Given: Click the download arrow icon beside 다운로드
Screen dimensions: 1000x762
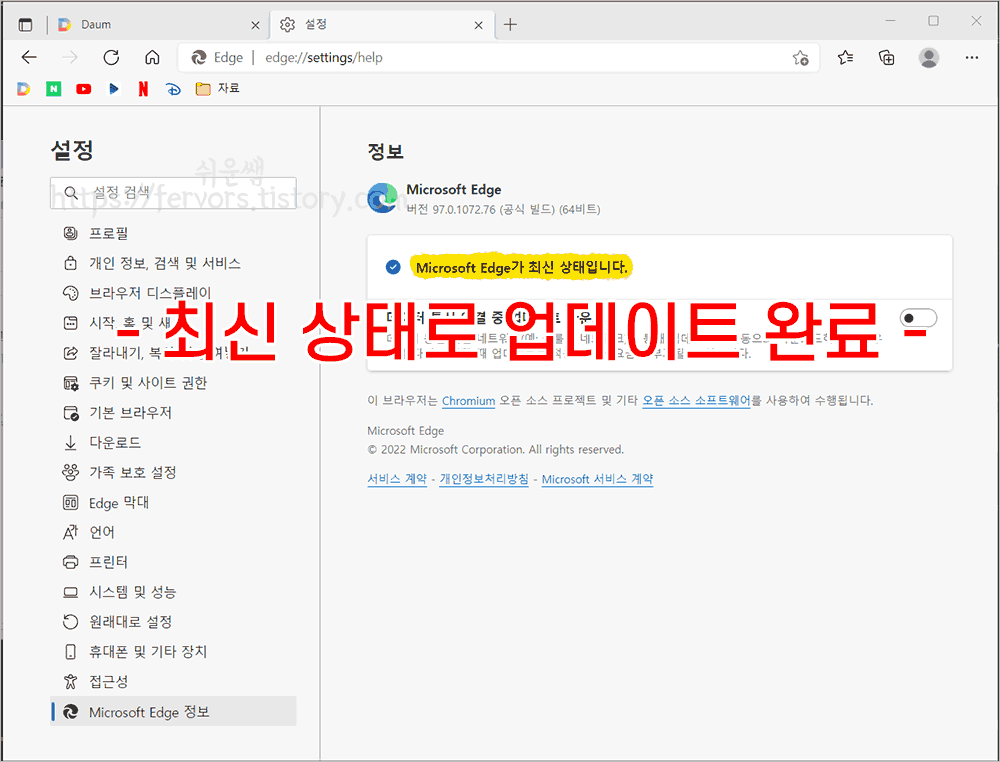Looking at the screenshot, I should [71, 443].
